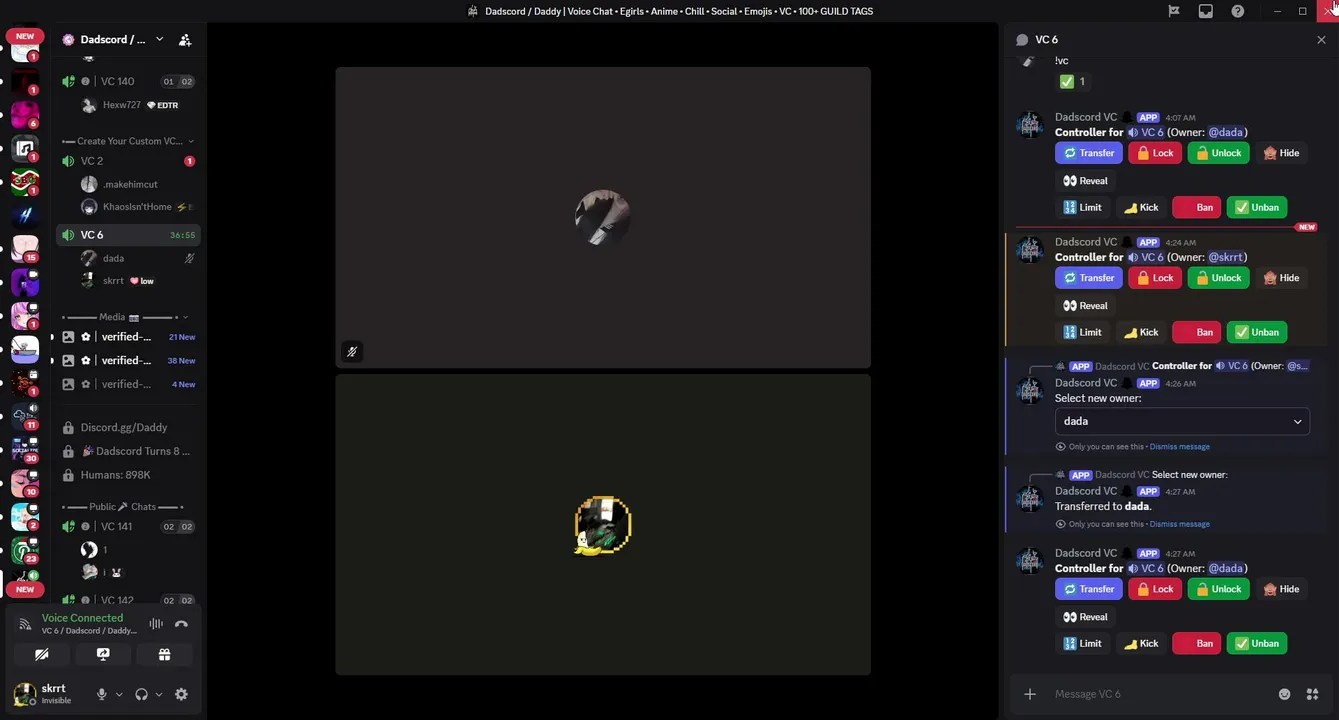Expand verified channel with 38 New
The image size is (1339, 720).
[126, 360]
